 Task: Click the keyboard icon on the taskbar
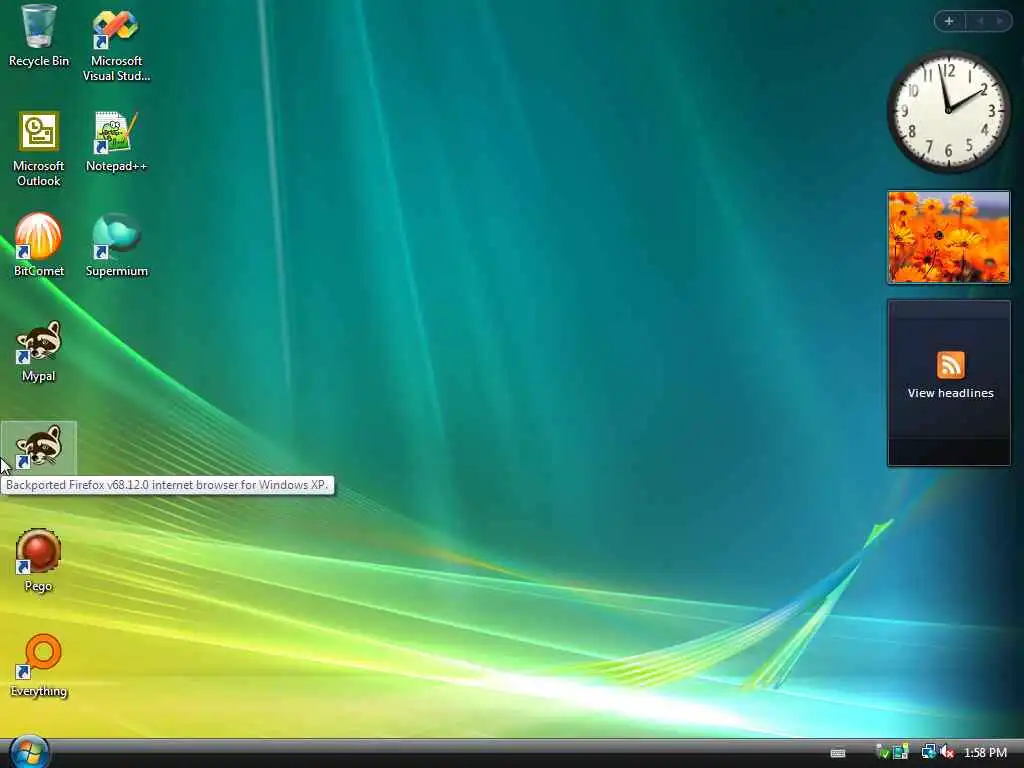coord(838,753)
